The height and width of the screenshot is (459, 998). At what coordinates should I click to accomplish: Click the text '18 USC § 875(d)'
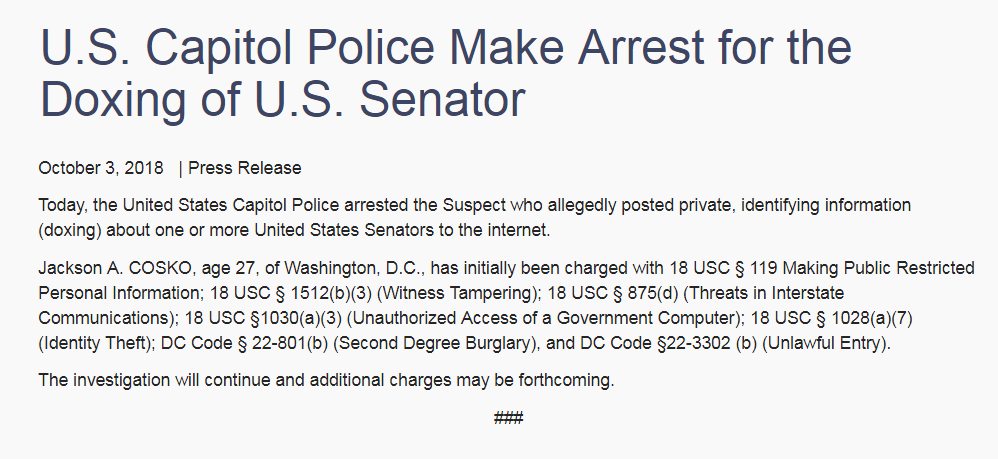click(x=612, y=293)
